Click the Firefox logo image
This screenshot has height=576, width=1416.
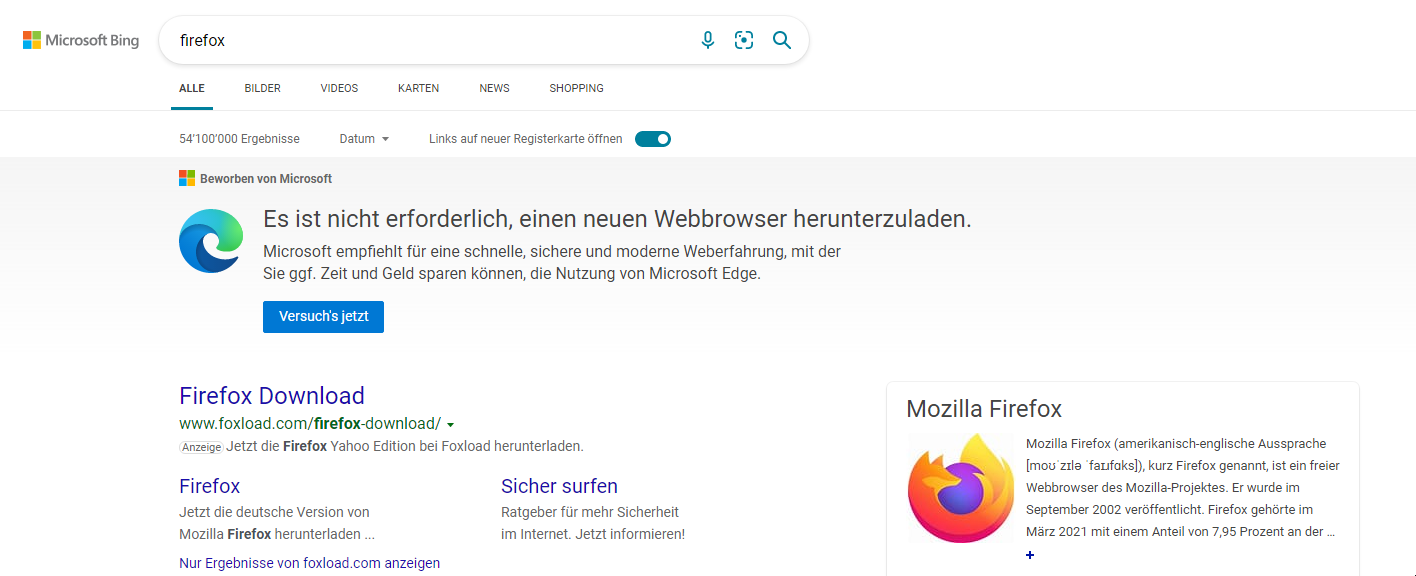pyautogui.click(x=960, y=489)
